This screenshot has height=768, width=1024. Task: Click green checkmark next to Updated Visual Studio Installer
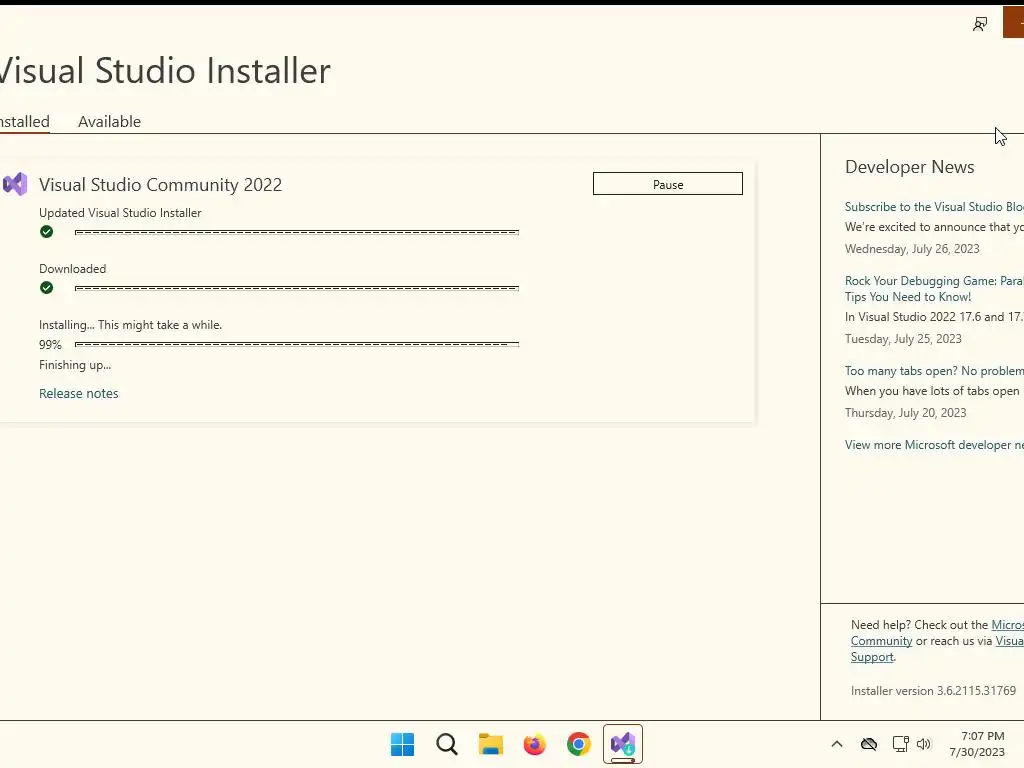[x=46, y=231]
